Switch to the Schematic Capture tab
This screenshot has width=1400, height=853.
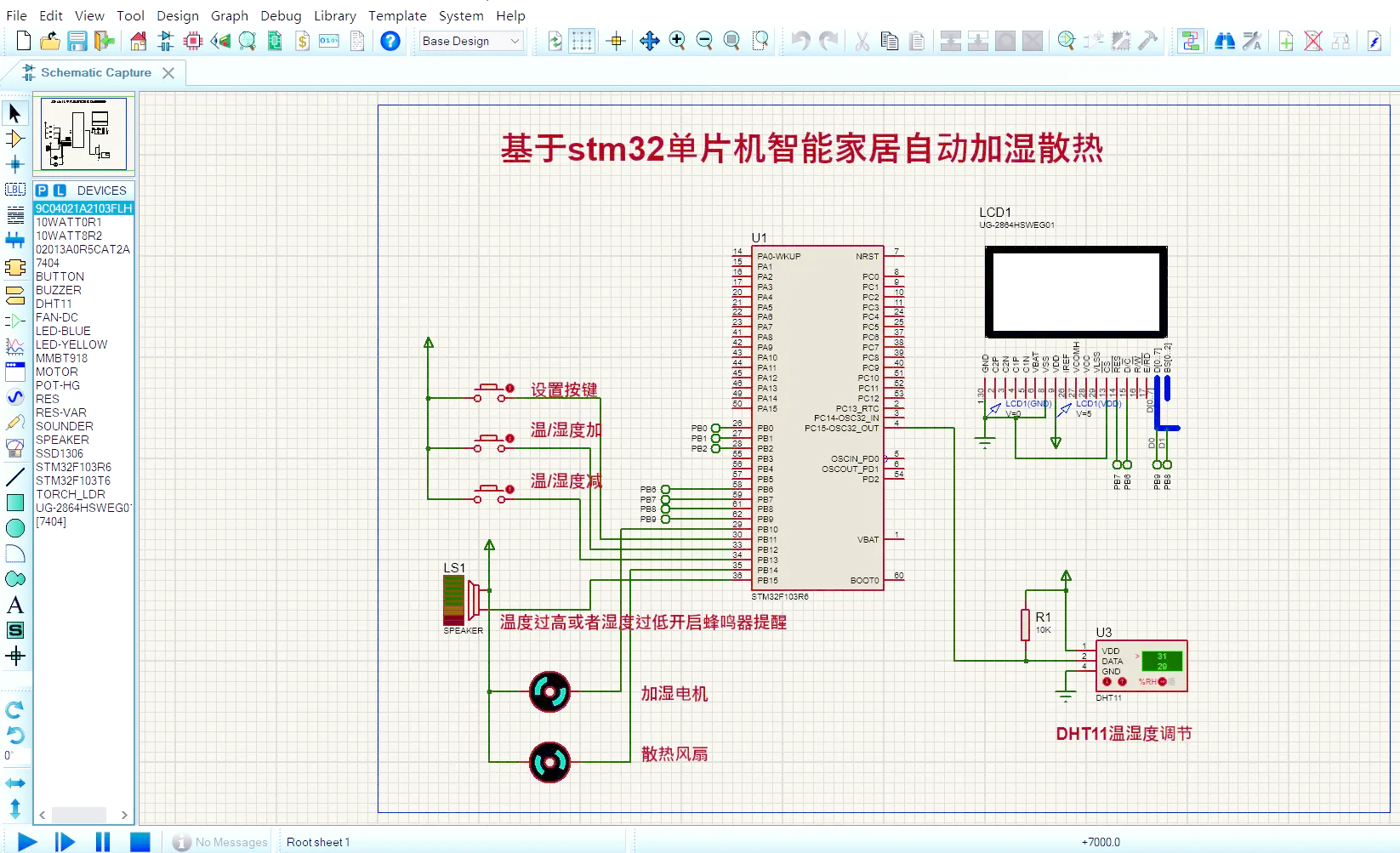(x=95, y=72)
